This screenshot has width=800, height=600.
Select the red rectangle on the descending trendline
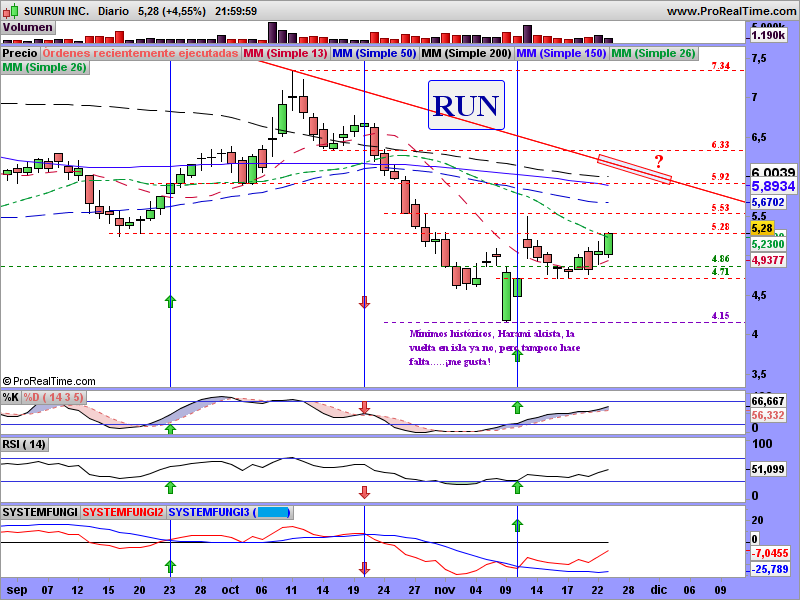tap(634, 169)
